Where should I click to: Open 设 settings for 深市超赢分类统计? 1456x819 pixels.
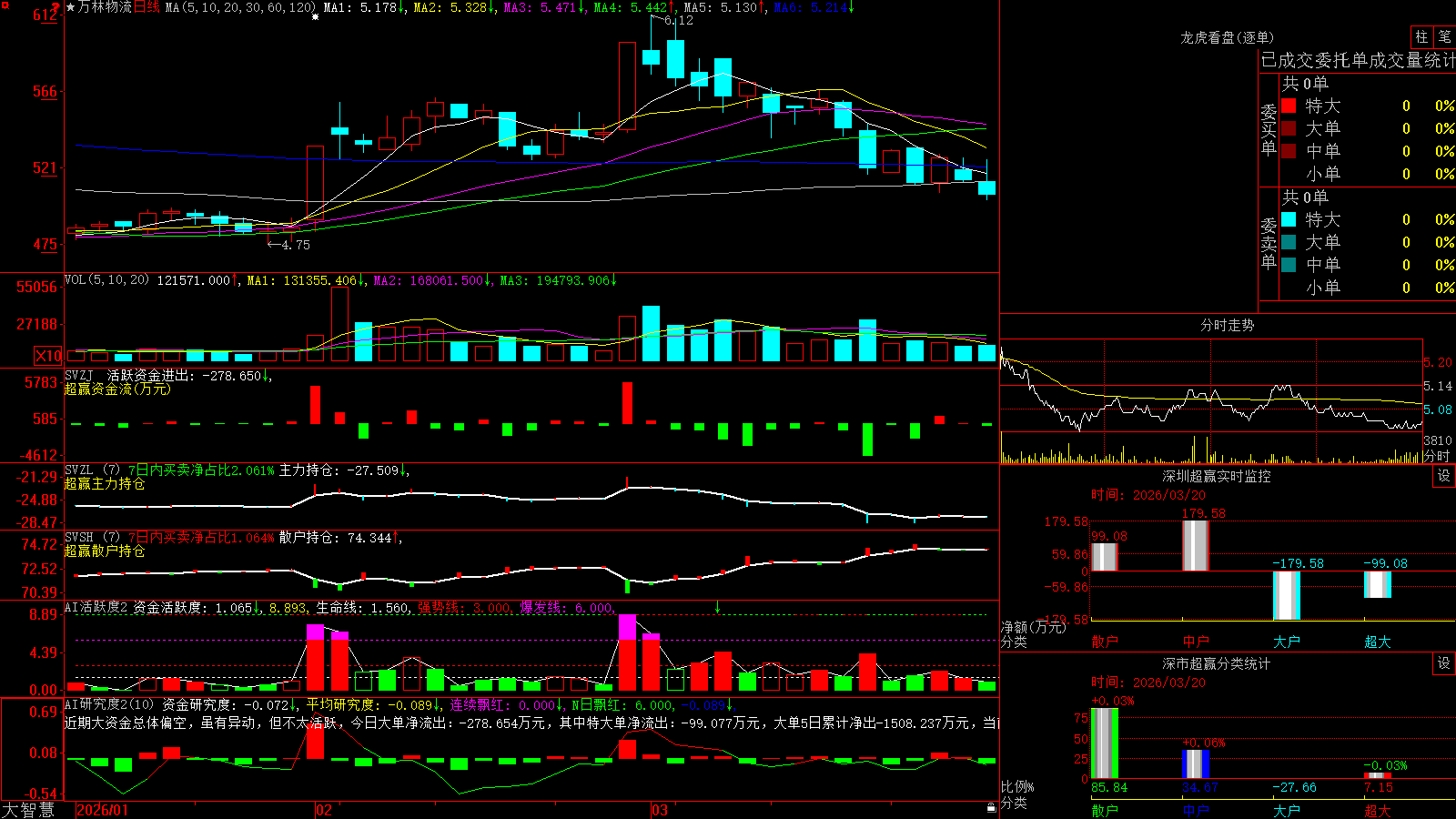click(1444, 663)
